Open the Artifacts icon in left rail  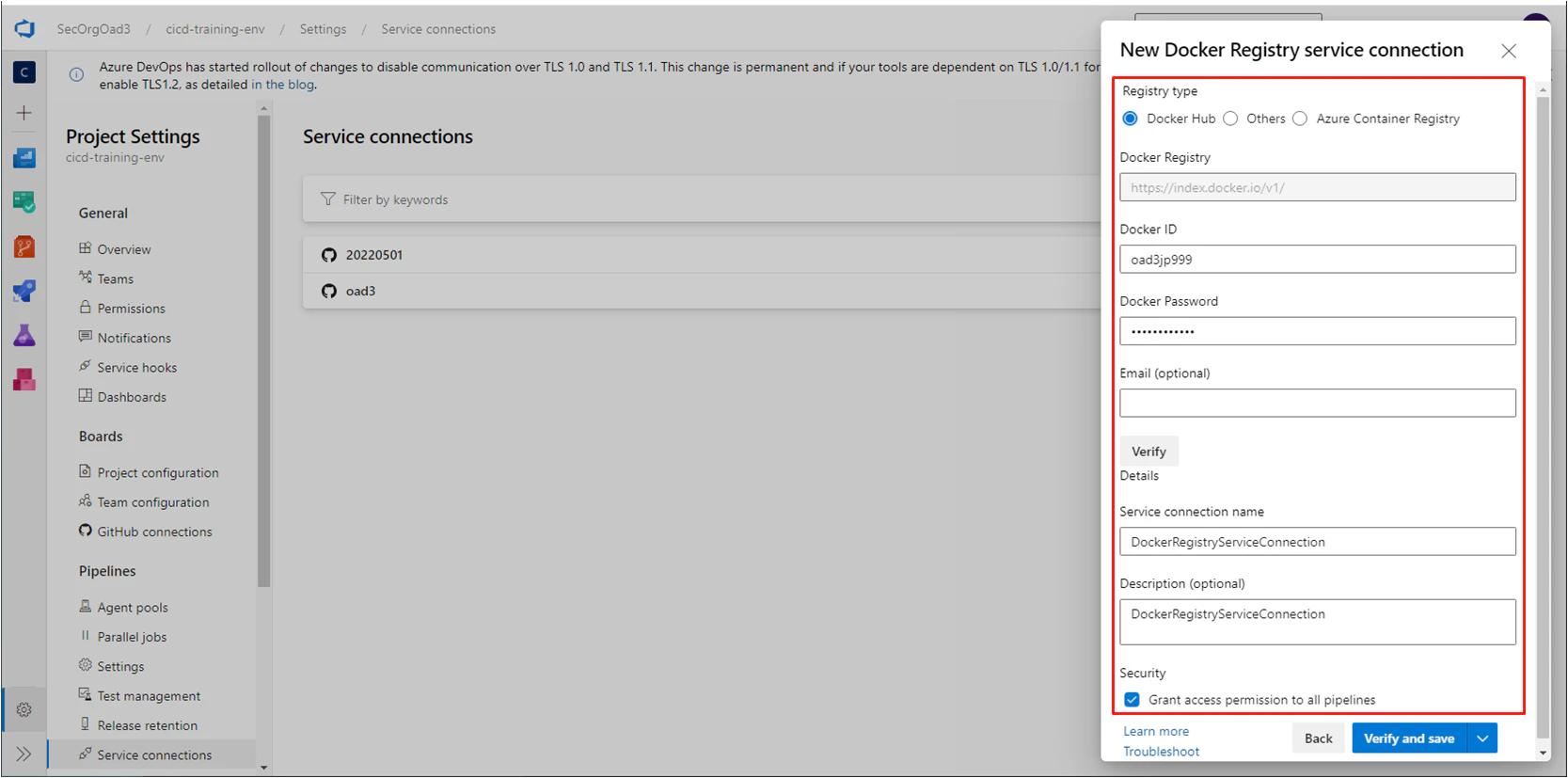[24, 379]
